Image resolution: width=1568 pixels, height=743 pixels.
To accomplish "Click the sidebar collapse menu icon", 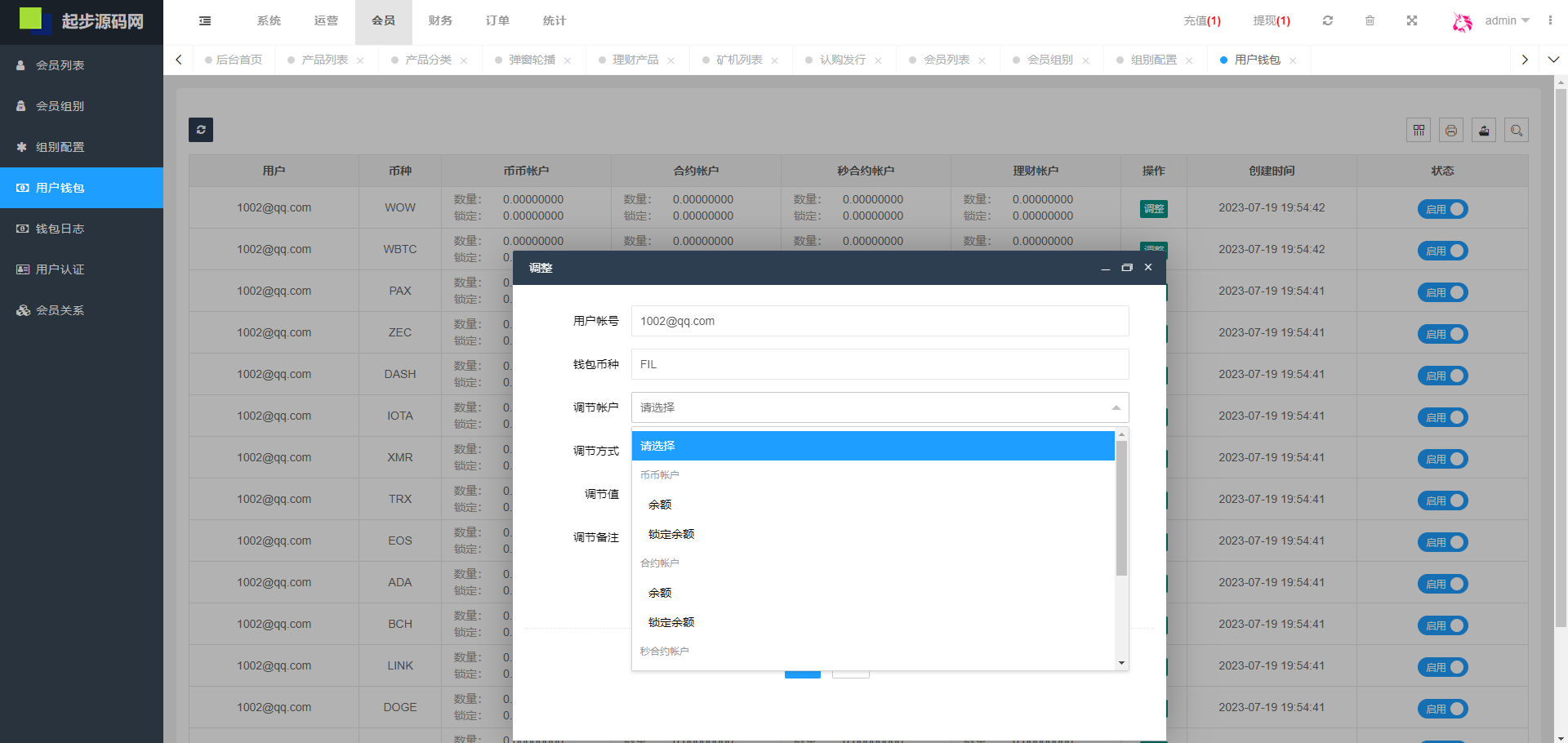I will 205,21.
